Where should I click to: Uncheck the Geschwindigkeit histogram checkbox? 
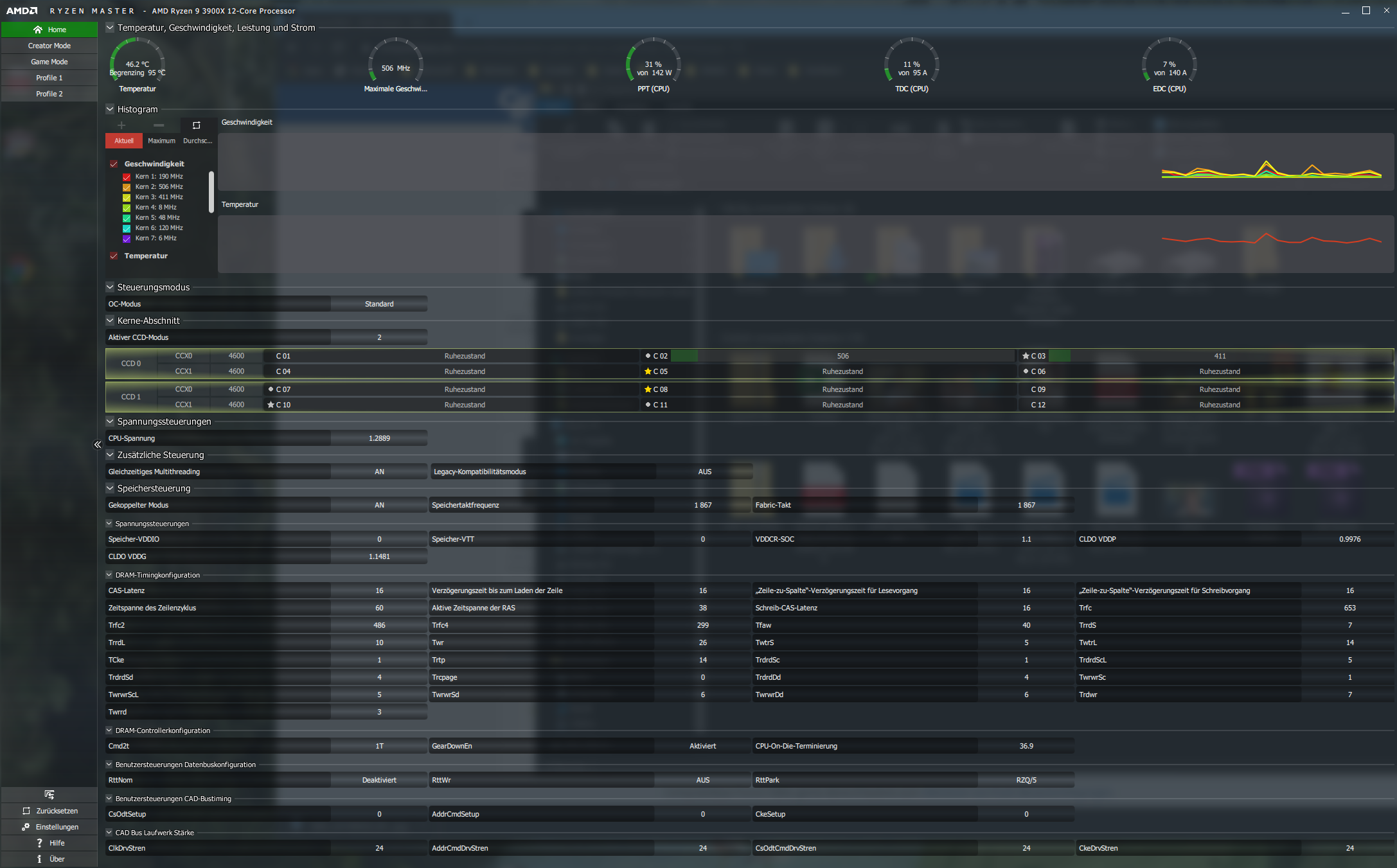pyautogui.click(x=114, y=164)
